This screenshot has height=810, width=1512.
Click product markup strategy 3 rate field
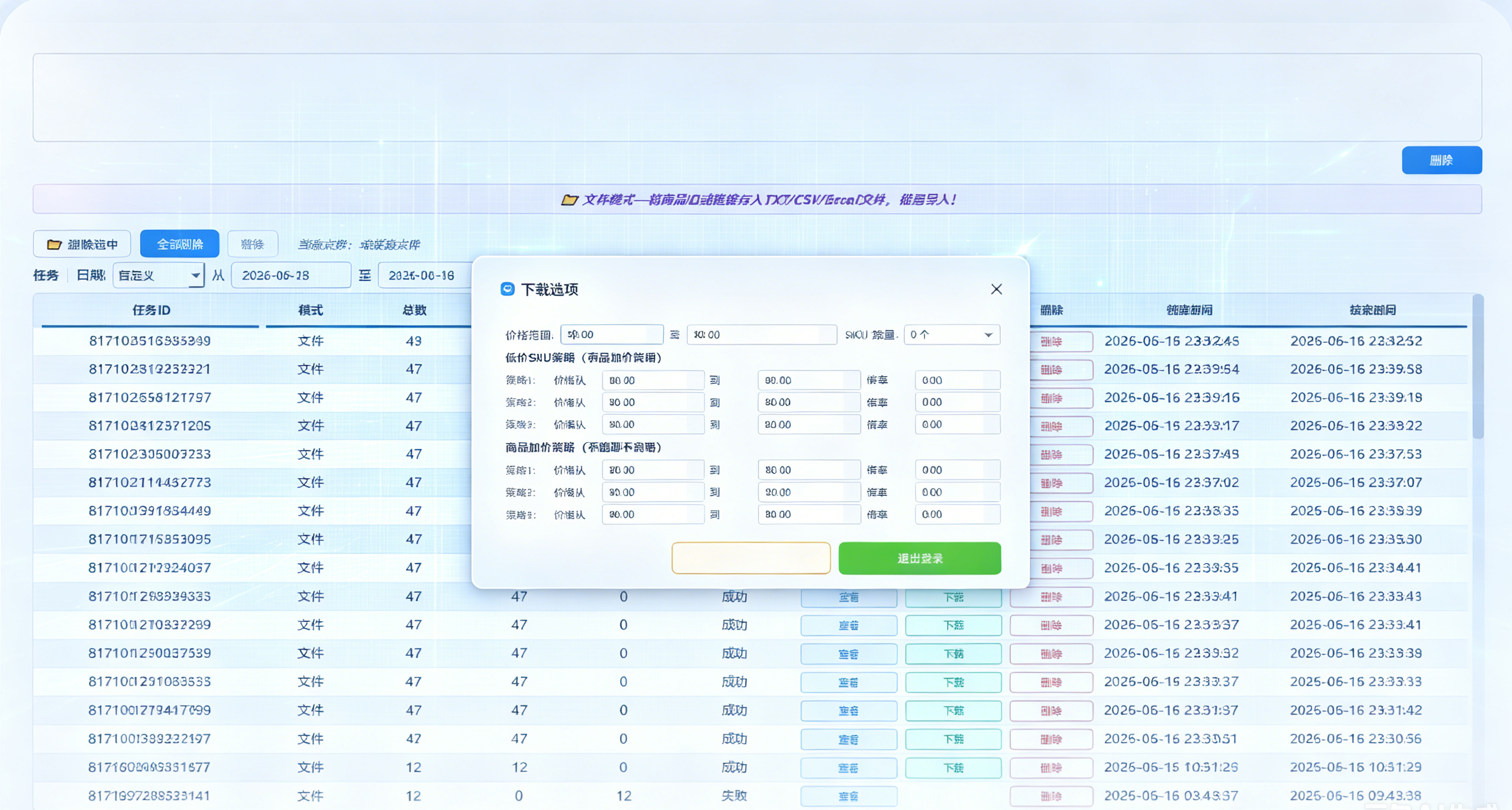958,514
